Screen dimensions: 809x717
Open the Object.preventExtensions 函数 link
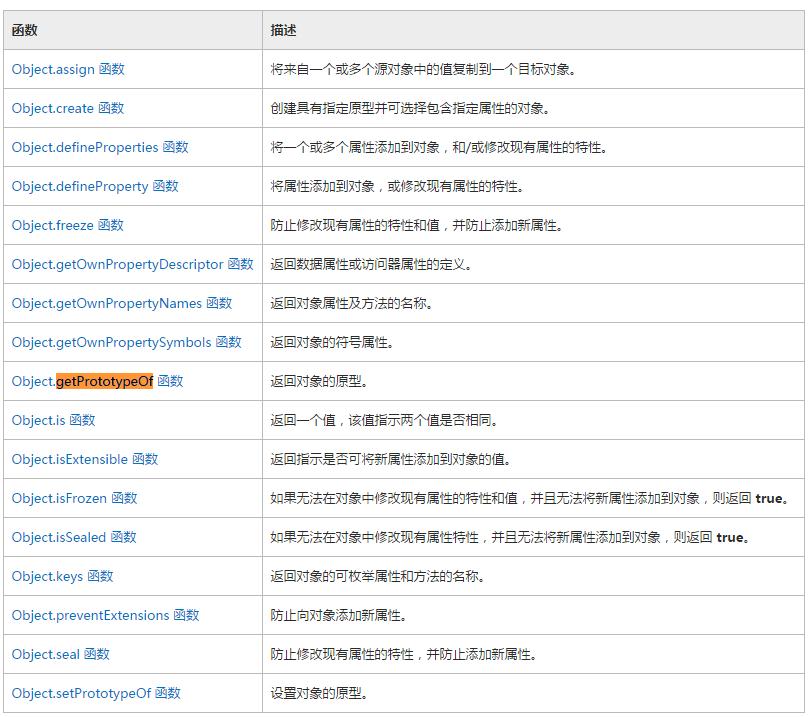(x=105, y=615)
